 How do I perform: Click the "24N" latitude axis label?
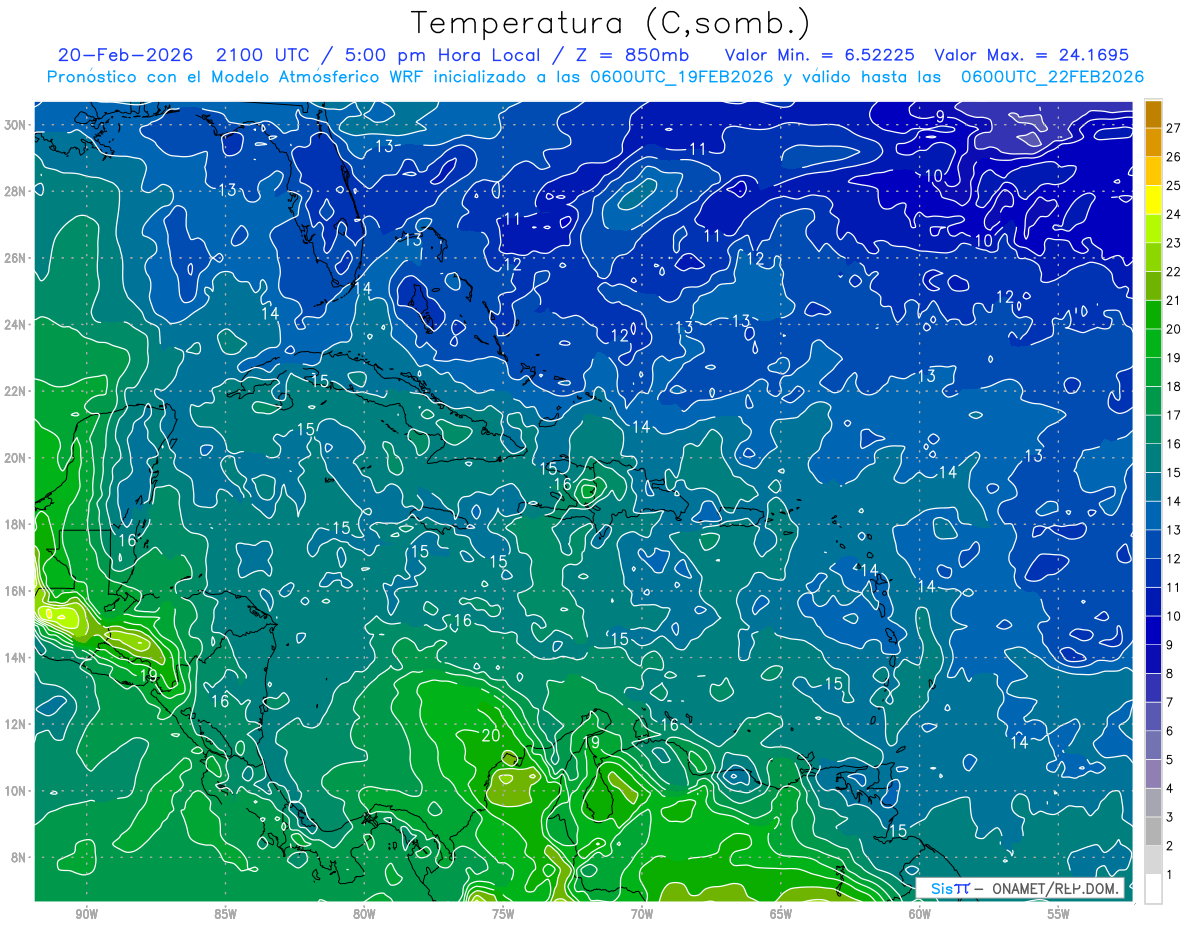(16, 325)
